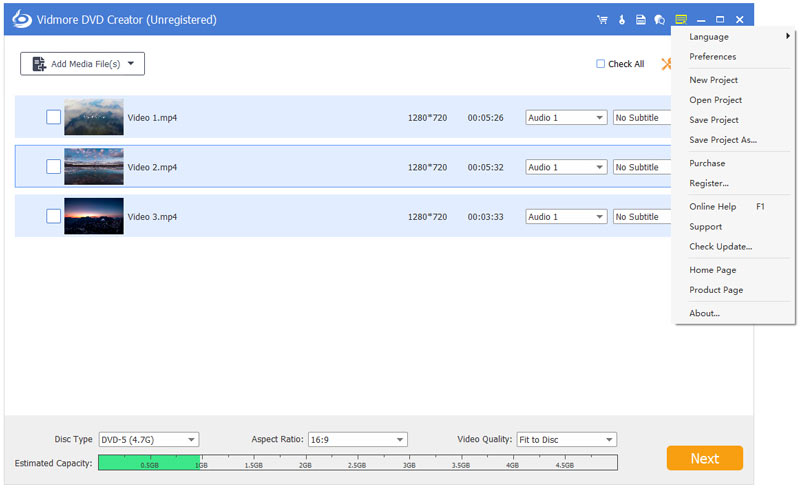Choose Preferences from the menu

[712, 57]
